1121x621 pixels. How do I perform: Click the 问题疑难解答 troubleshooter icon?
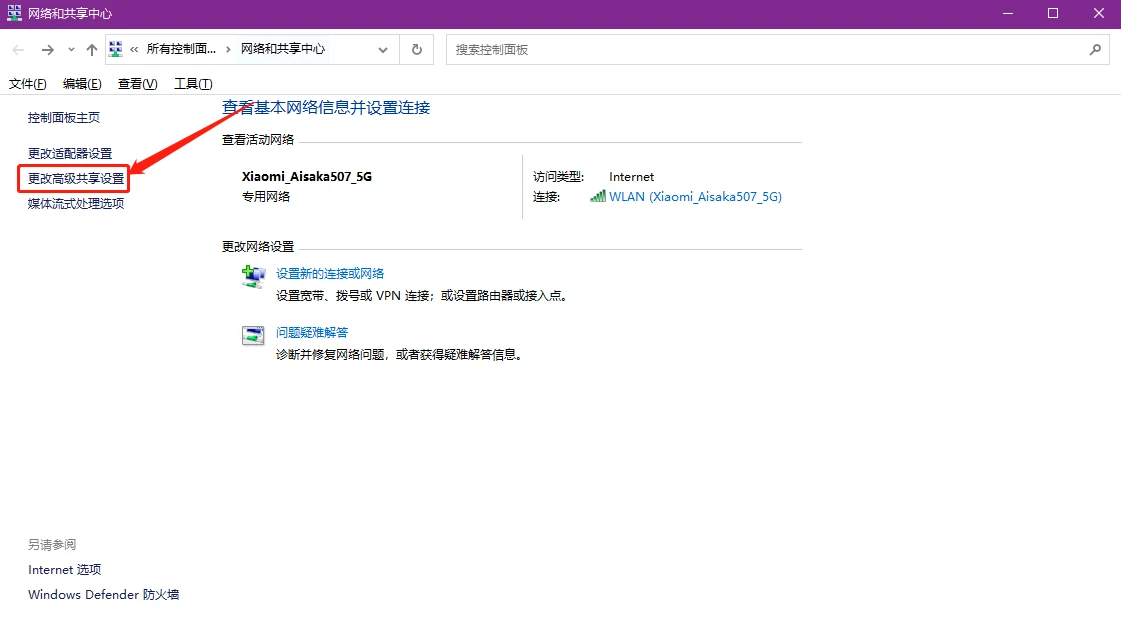[253, 335]
